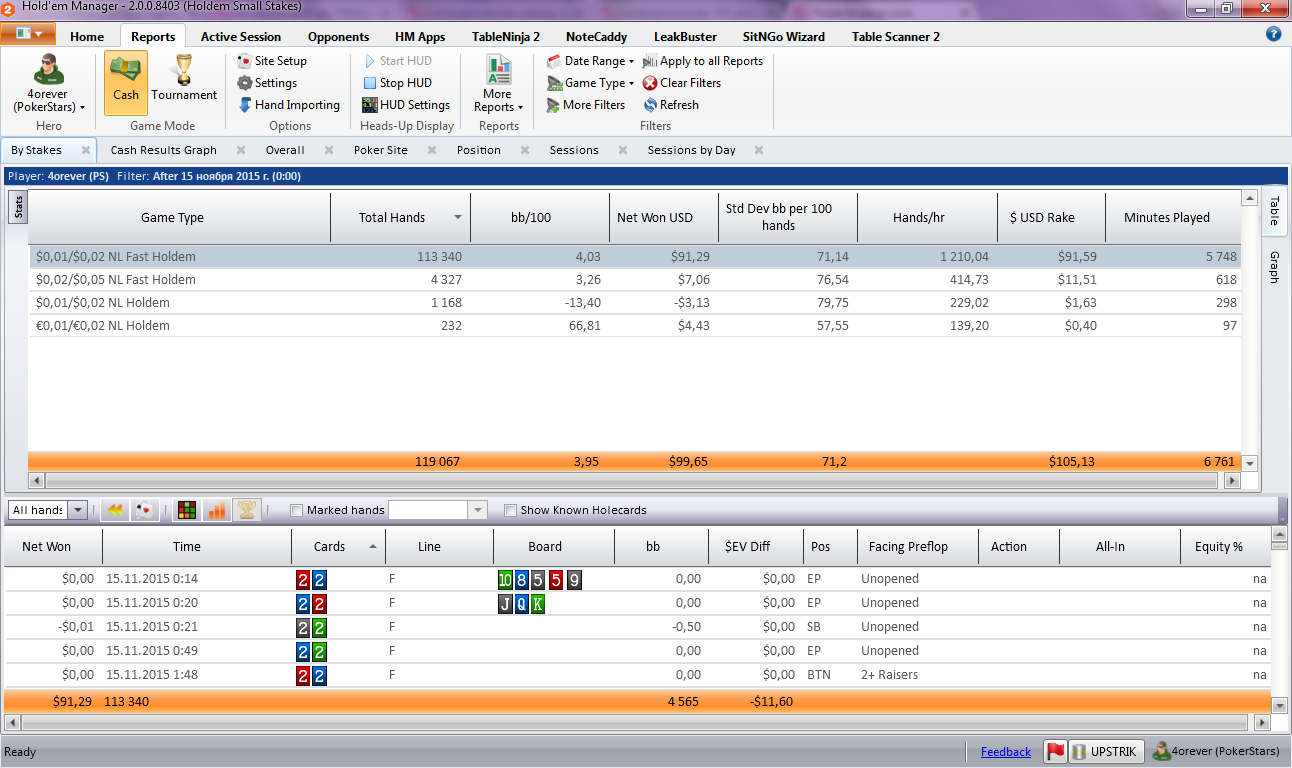
Task: Open the Settings gear option
Action: point(267,83)
